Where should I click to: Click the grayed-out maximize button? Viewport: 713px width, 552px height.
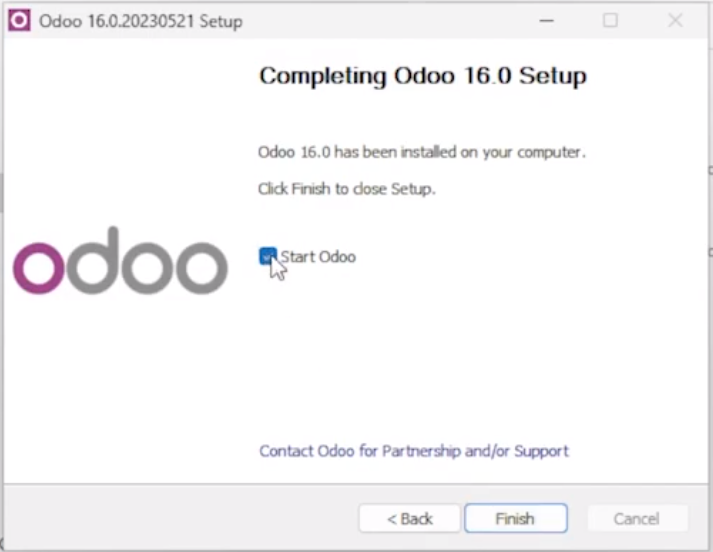610,20
